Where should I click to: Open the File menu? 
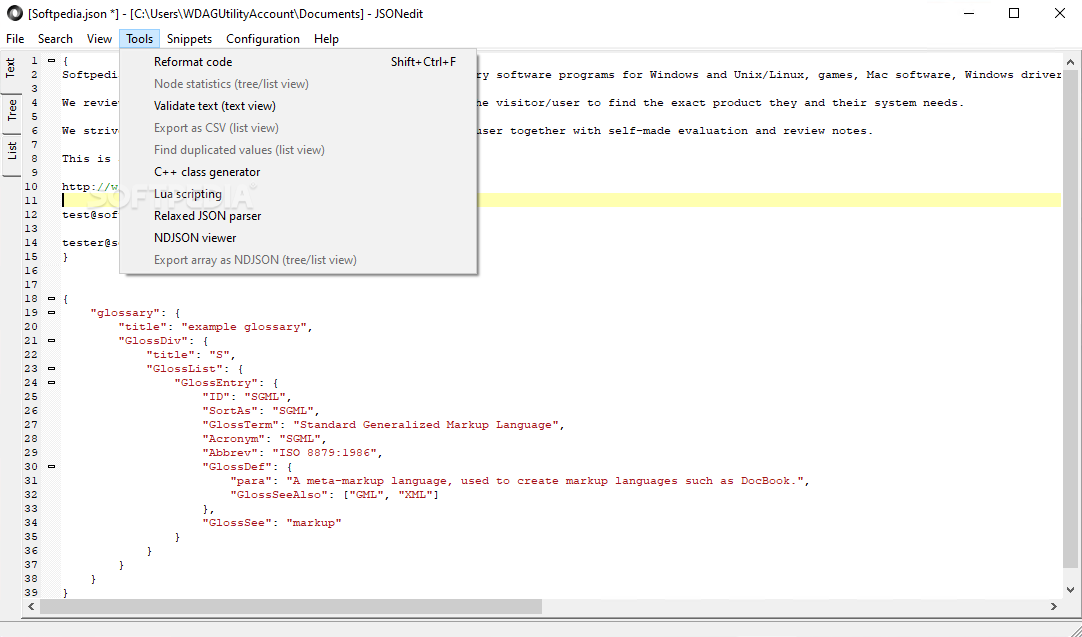tap(14, 39)
